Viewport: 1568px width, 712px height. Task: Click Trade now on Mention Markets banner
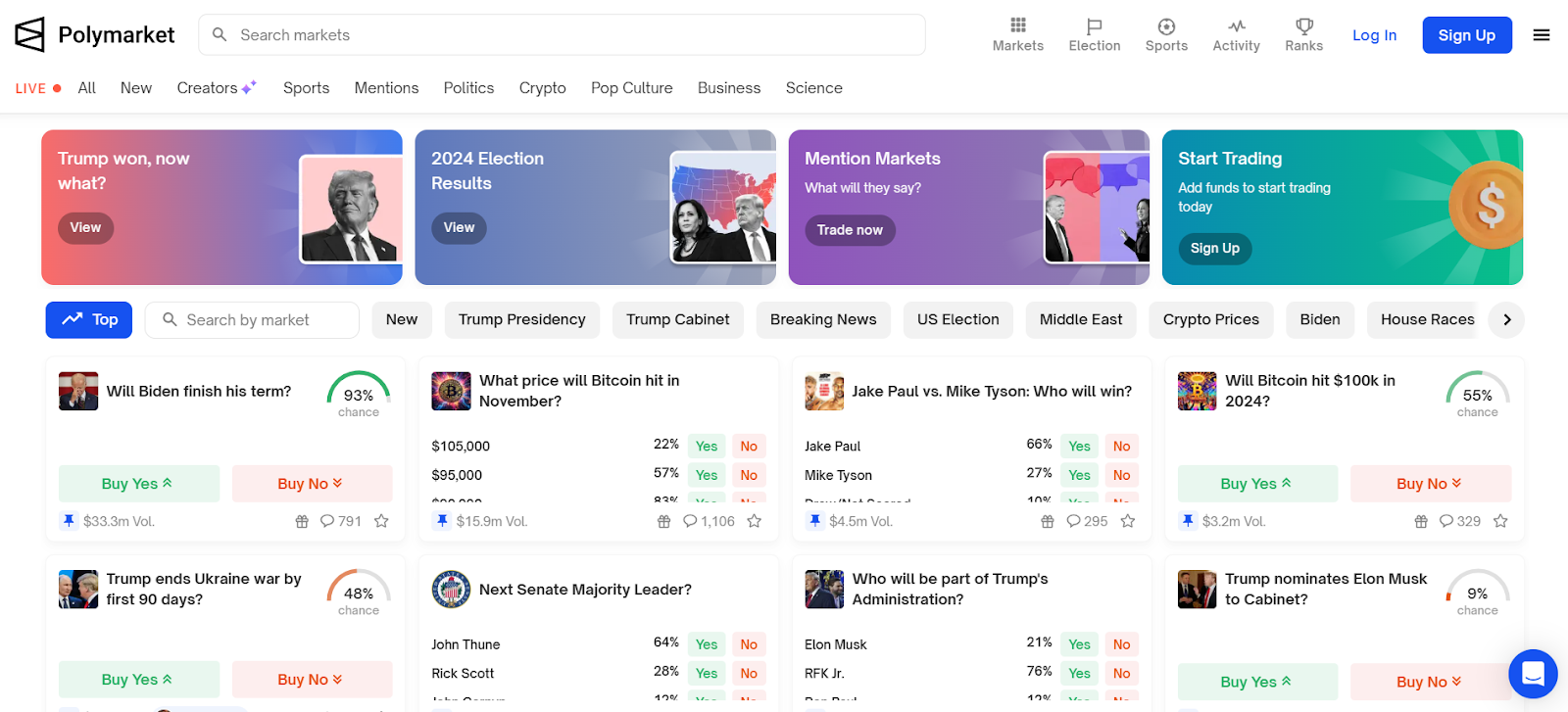tap(850, 230)
